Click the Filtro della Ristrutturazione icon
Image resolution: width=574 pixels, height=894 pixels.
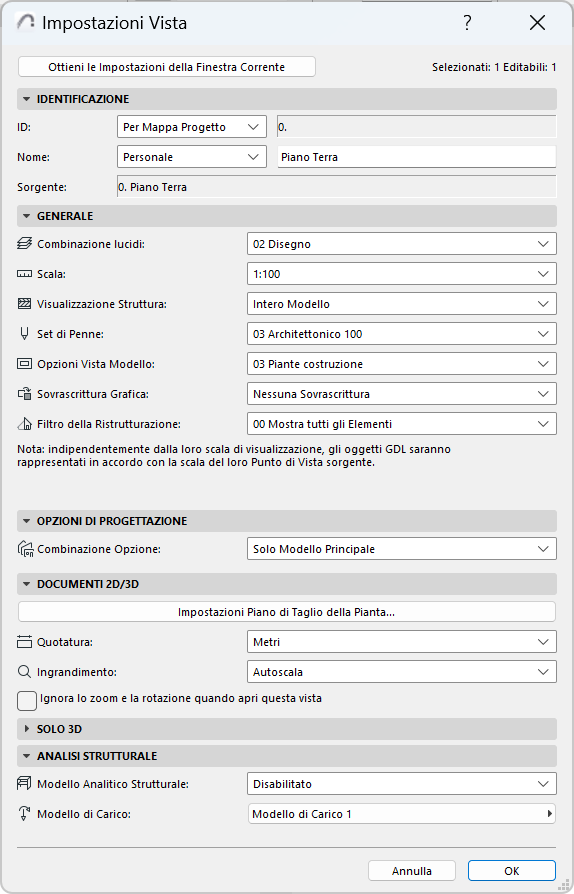25,424
